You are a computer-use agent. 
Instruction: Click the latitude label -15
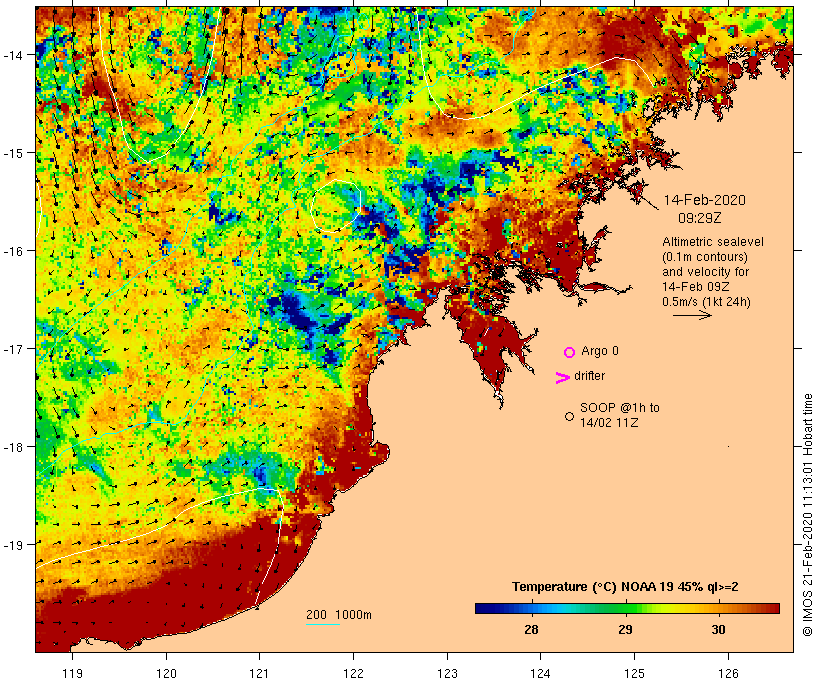pos(13,153)
